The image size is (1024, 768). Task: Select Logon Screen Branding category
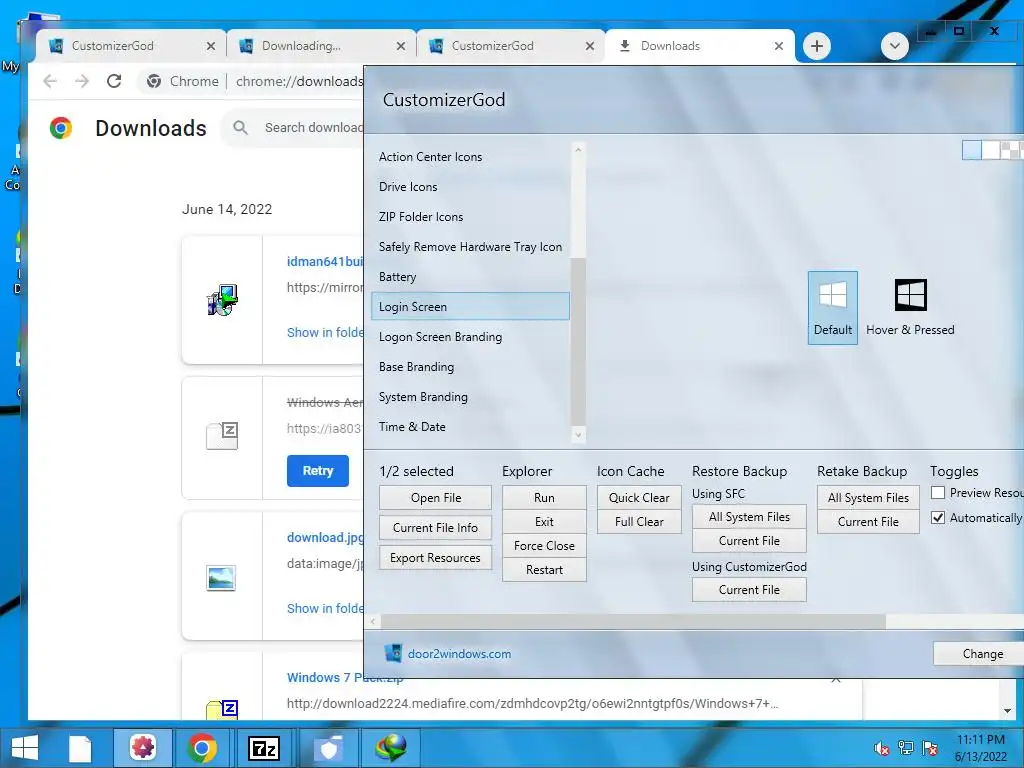(470, 337)
